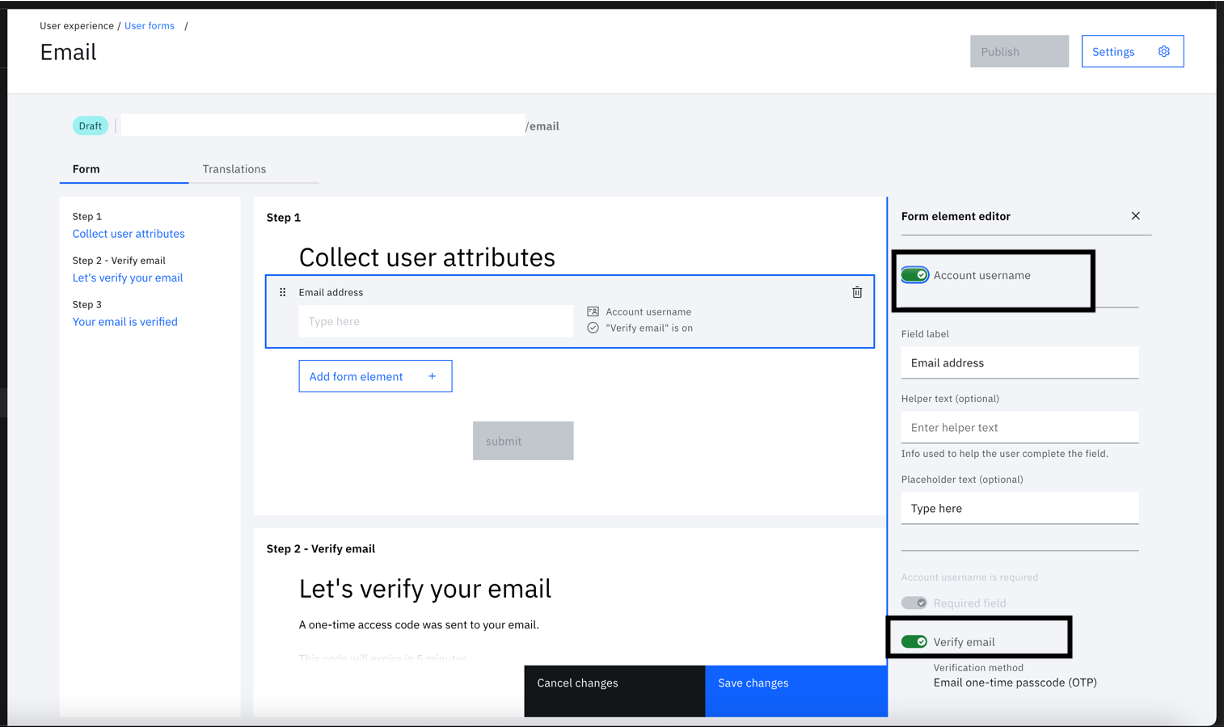This screenshot has height=728, width=1224.
Task: Click the Collect user attributes heading
Action: click(x=427, y=257)
